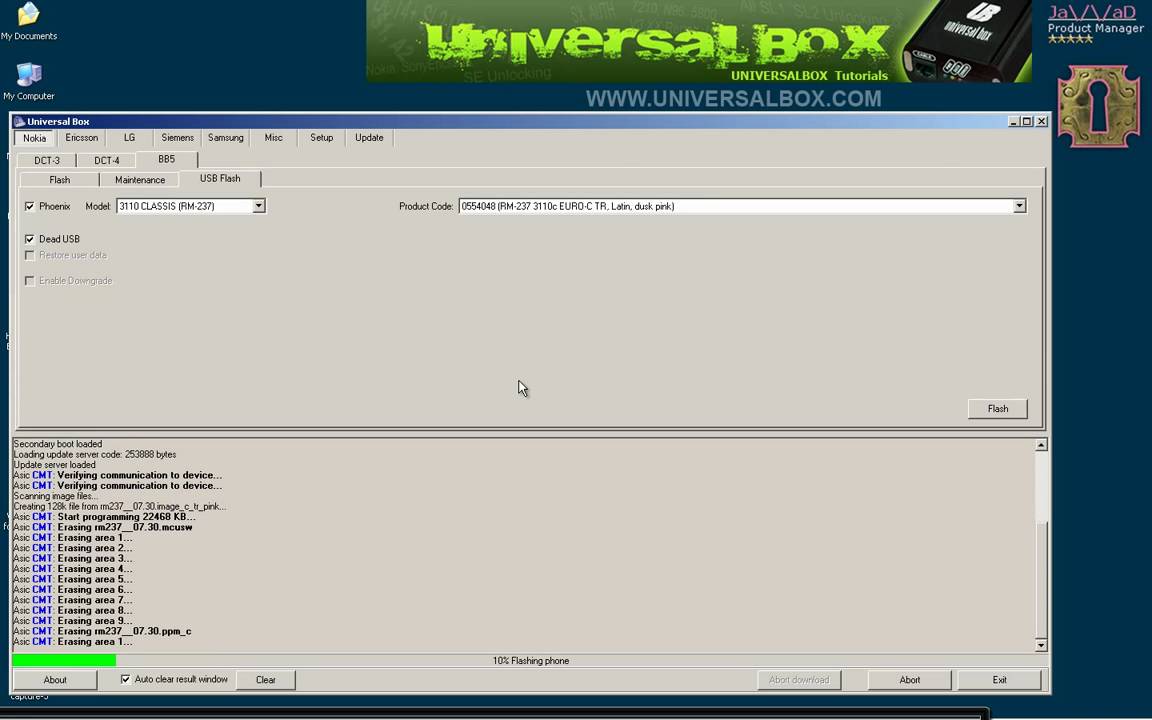Select the BB5 sub-tab
The image size is (1152, 720).
point(167,159)
